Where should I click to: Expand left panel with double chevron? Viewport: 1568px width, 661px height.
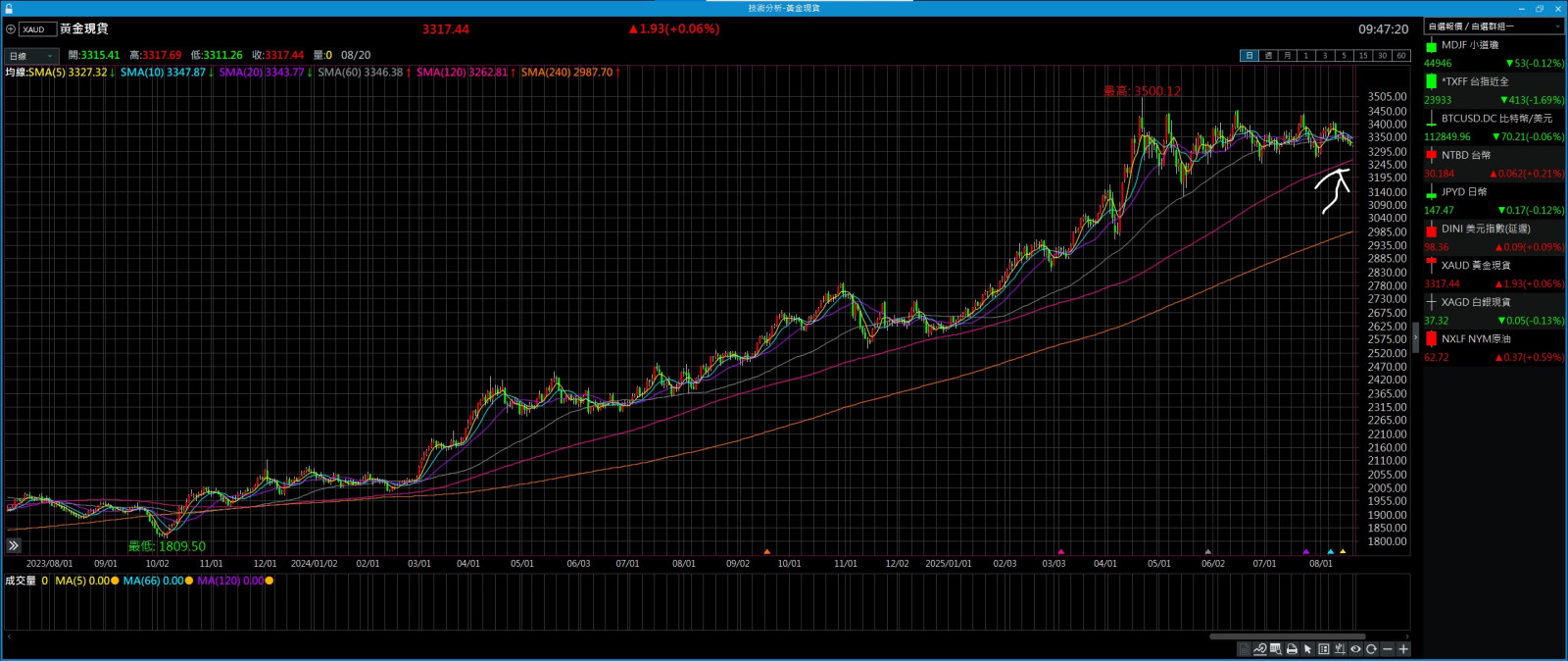[x=14, y=545]
